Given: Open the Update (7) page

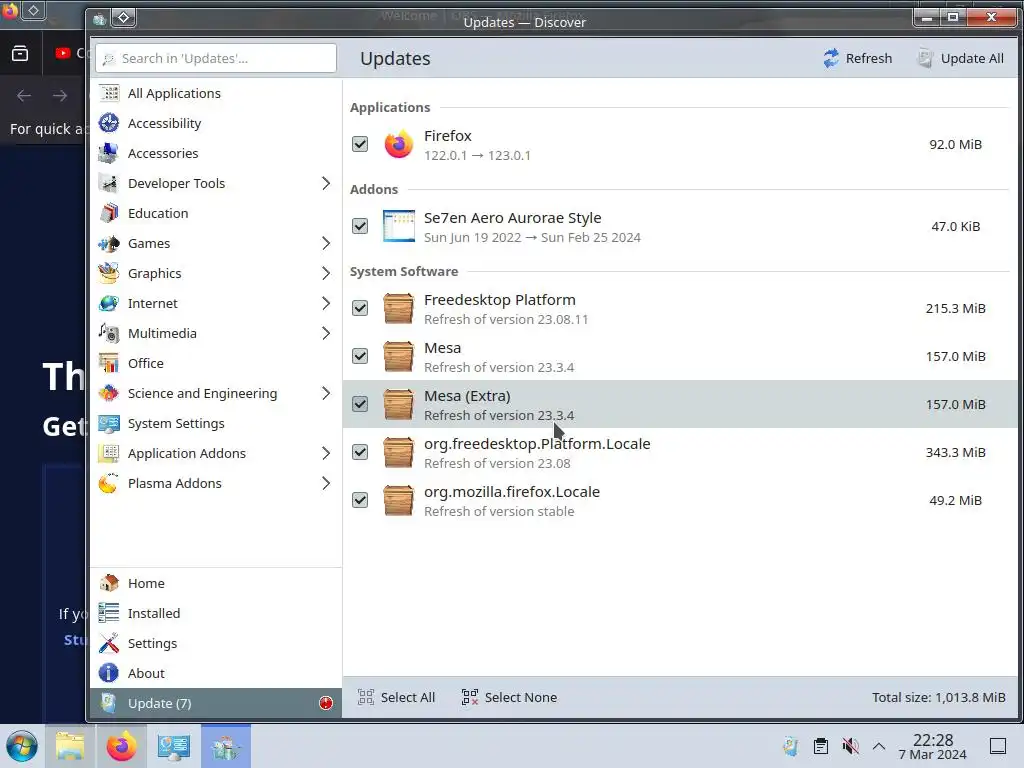Looking at the screenshot, I should point(216,703).
